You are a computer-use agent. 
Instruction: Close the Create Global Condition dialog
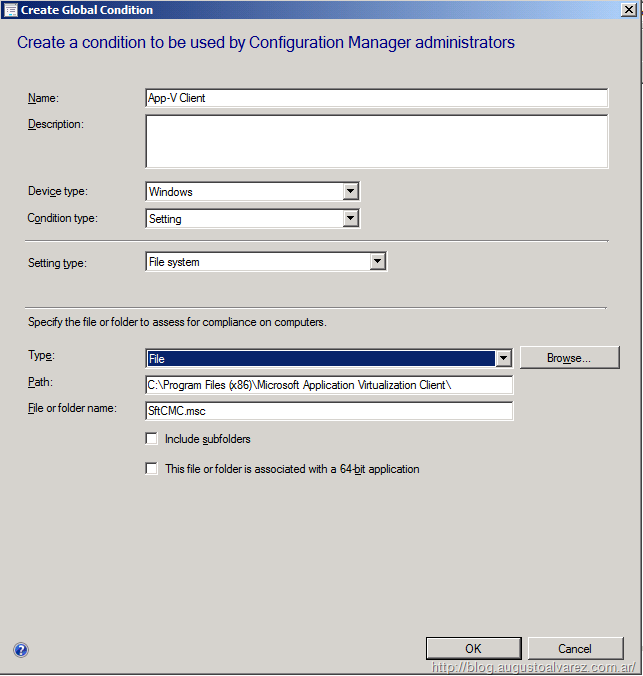coord(629,10)
